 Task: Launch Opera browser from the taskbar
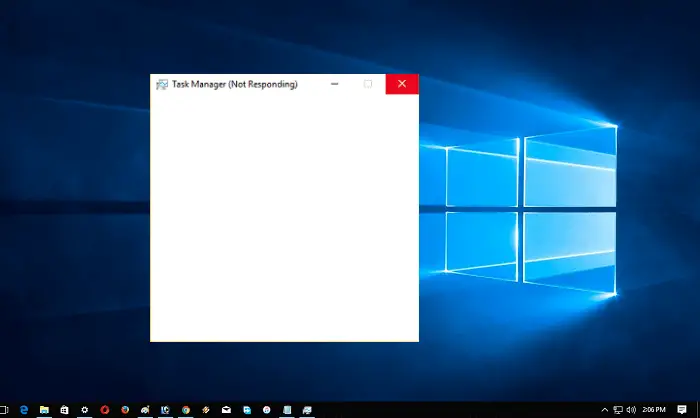coord(105,410)
